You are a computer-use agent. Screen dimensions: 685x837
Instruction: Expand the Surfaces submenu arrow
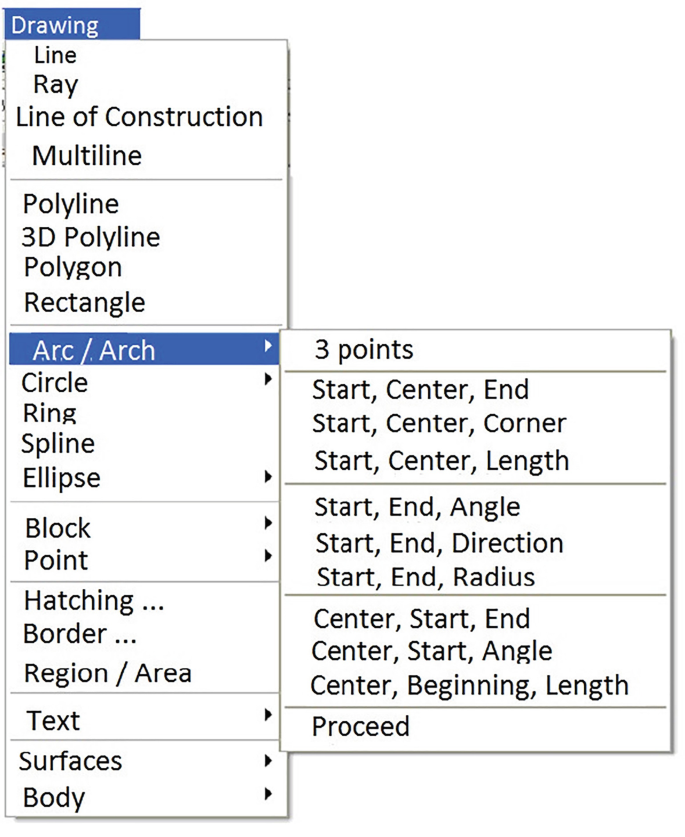(x=268, y=761)
